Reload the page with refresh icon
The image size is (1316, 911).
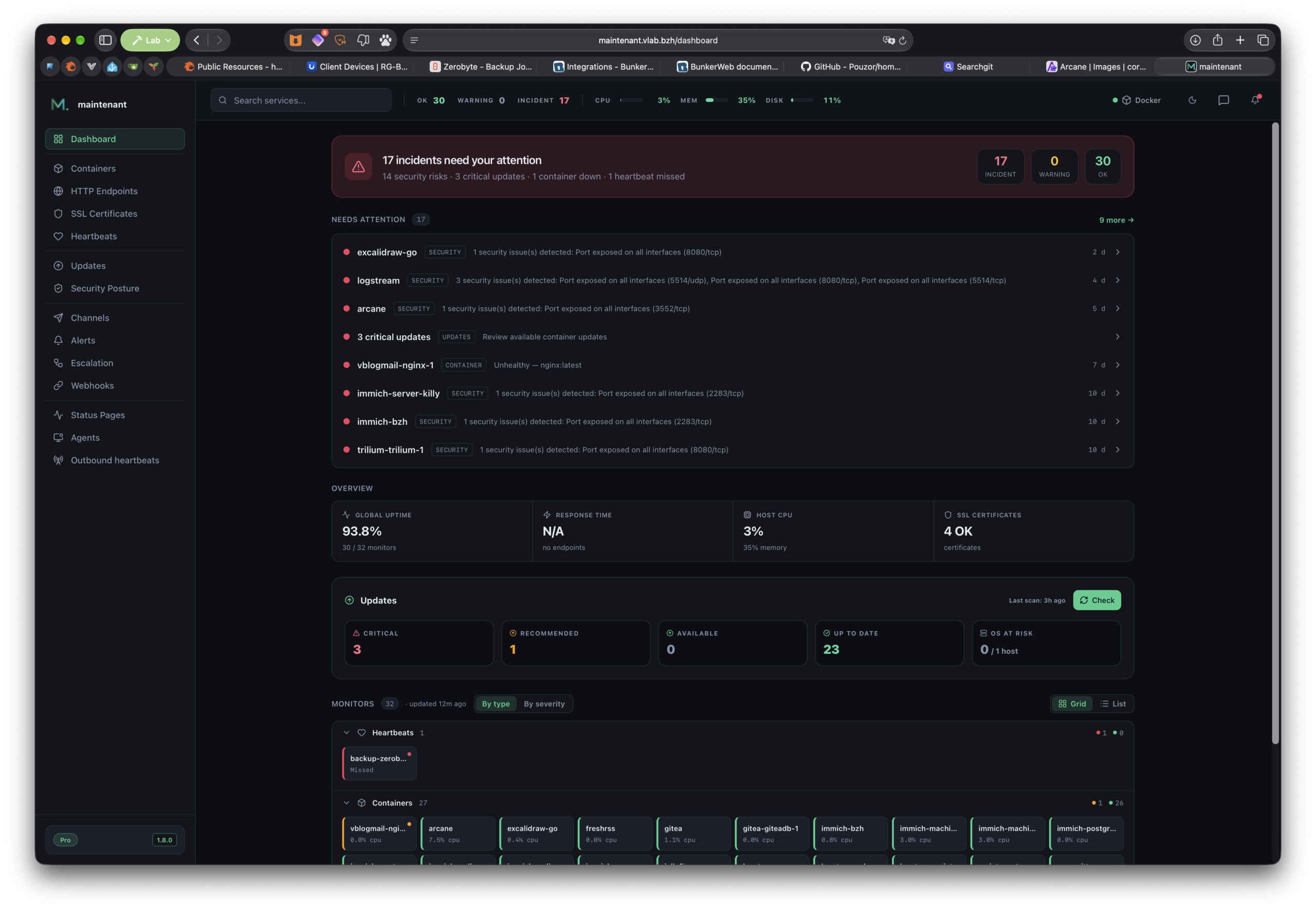pos(902,41)
